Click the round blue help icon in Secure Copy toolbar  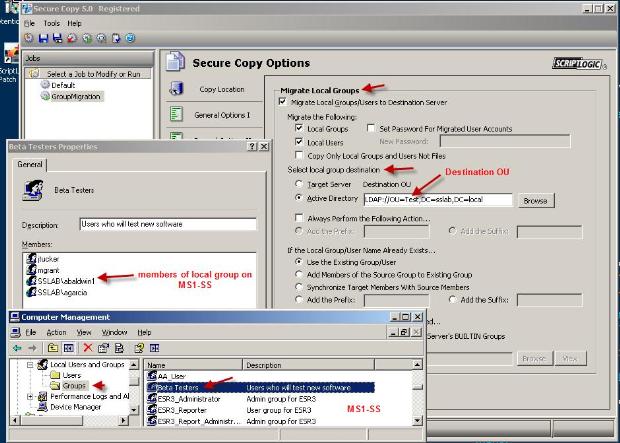[130, 38]
